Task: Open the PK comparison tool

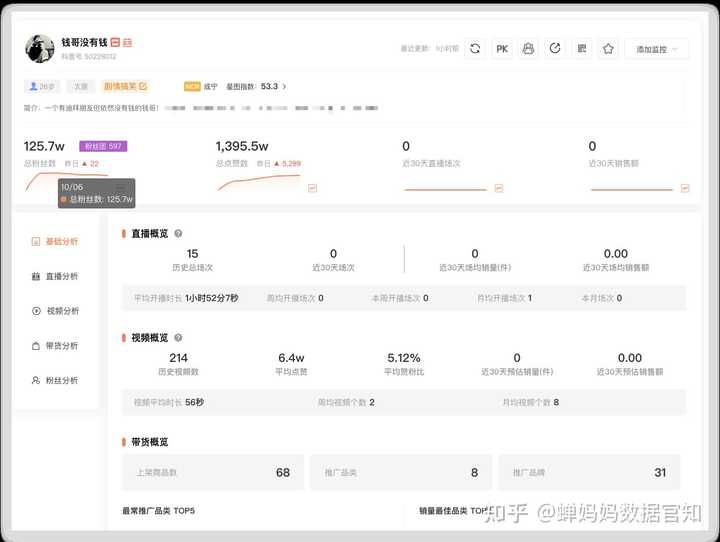Action: [x=502, y=49]
